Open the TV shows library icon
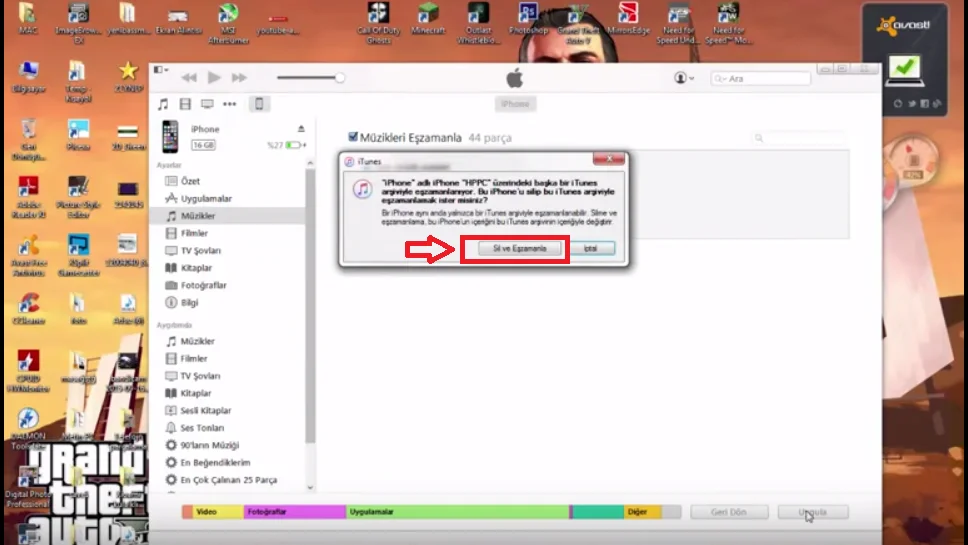Screen dimensions: 968x545 point(207,104)
